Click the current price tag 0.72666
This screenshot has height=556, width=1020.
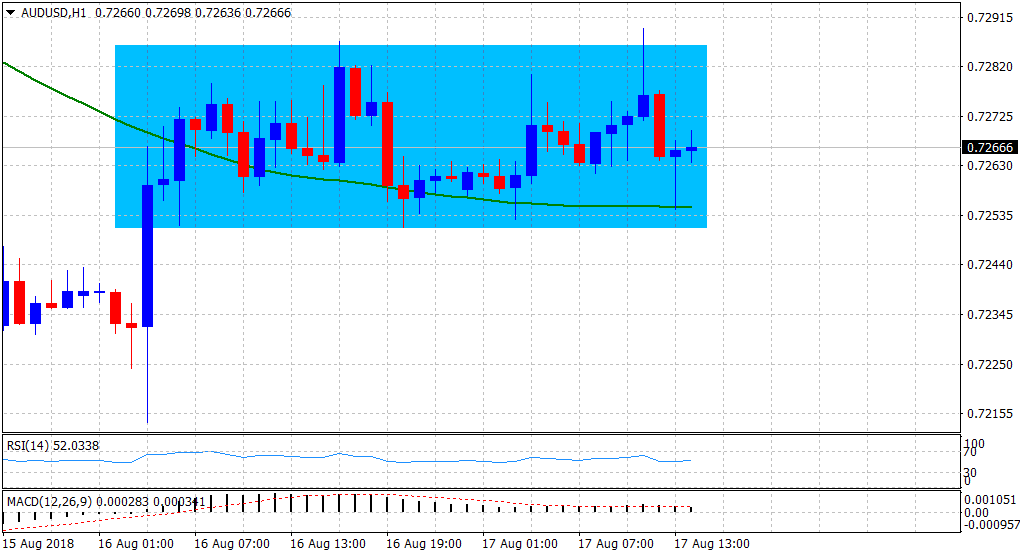tap(988, 148)
